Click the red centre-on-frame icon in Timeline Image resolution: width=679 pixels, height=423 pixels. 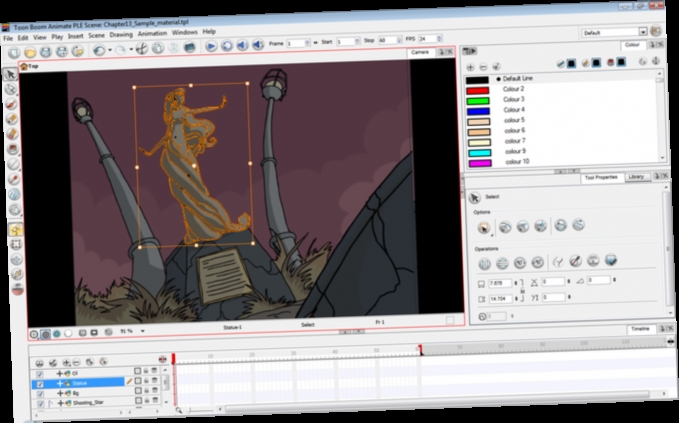162,359
